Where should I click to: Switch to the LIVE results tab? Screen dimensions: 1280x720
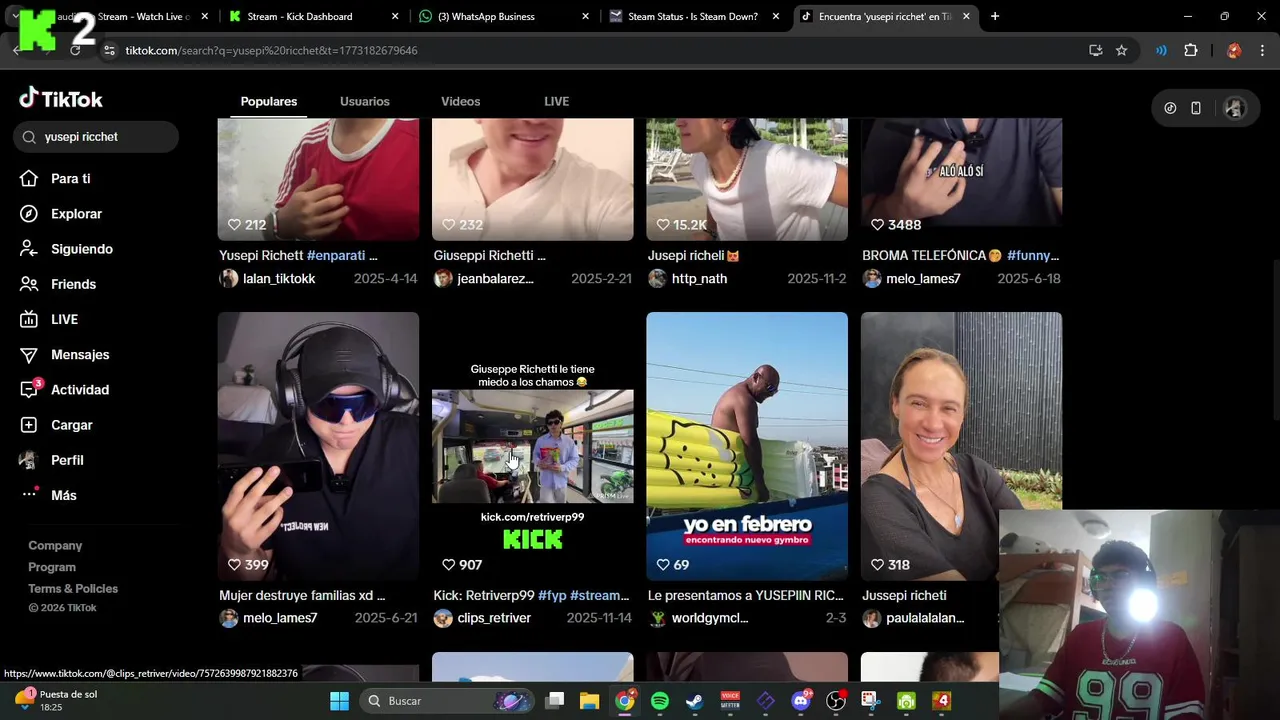tap(557, 101)
